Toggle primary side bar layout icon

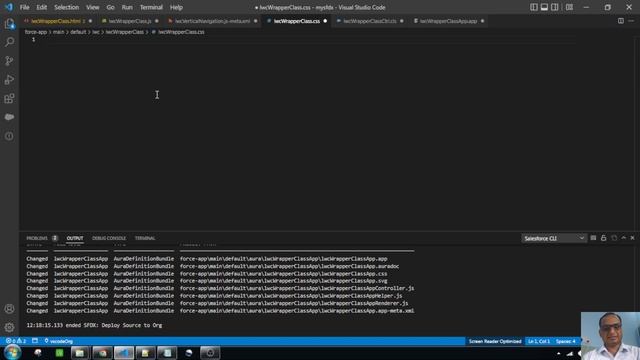533,7
